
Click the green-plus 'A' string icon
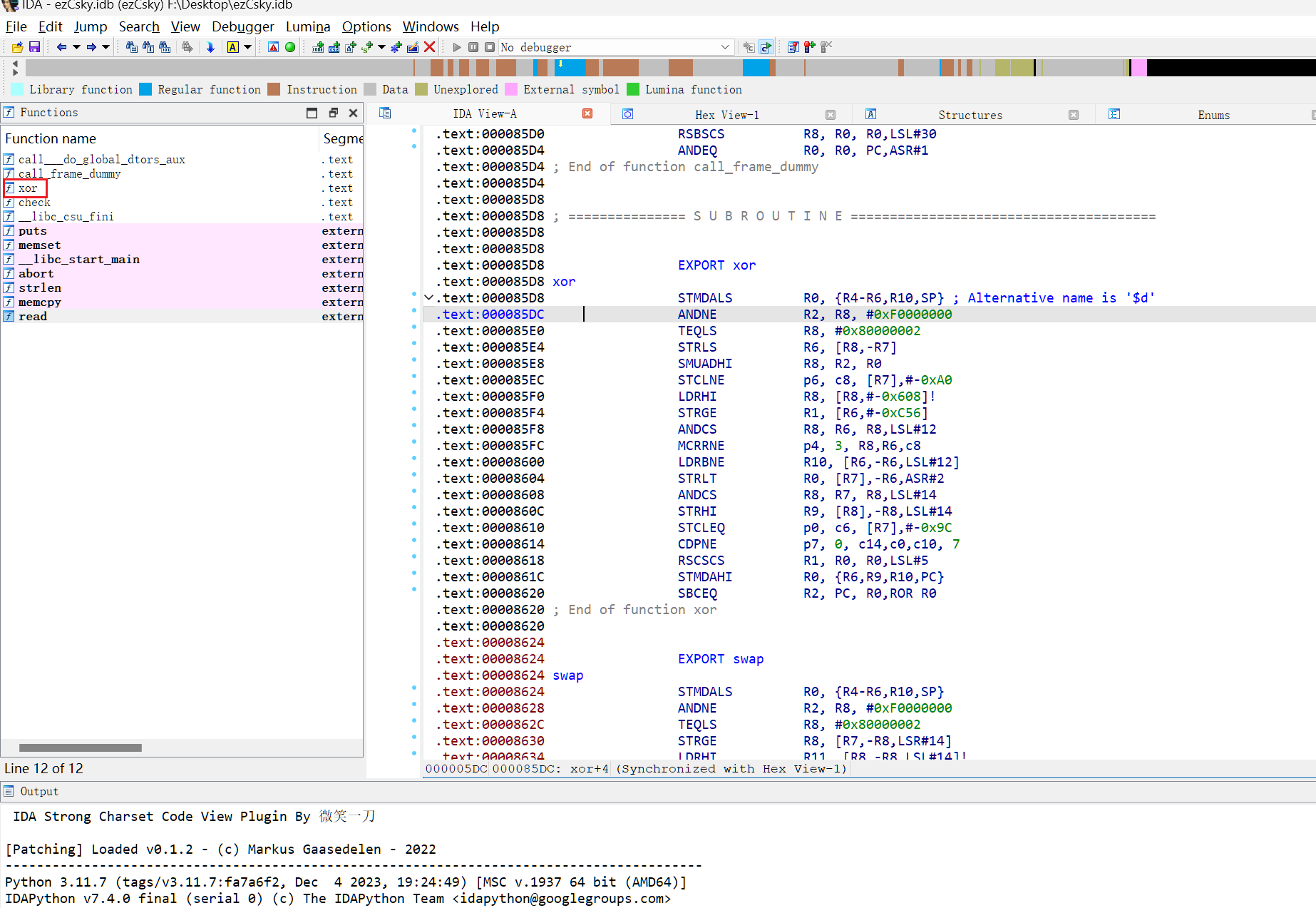[x=351, y=47]
